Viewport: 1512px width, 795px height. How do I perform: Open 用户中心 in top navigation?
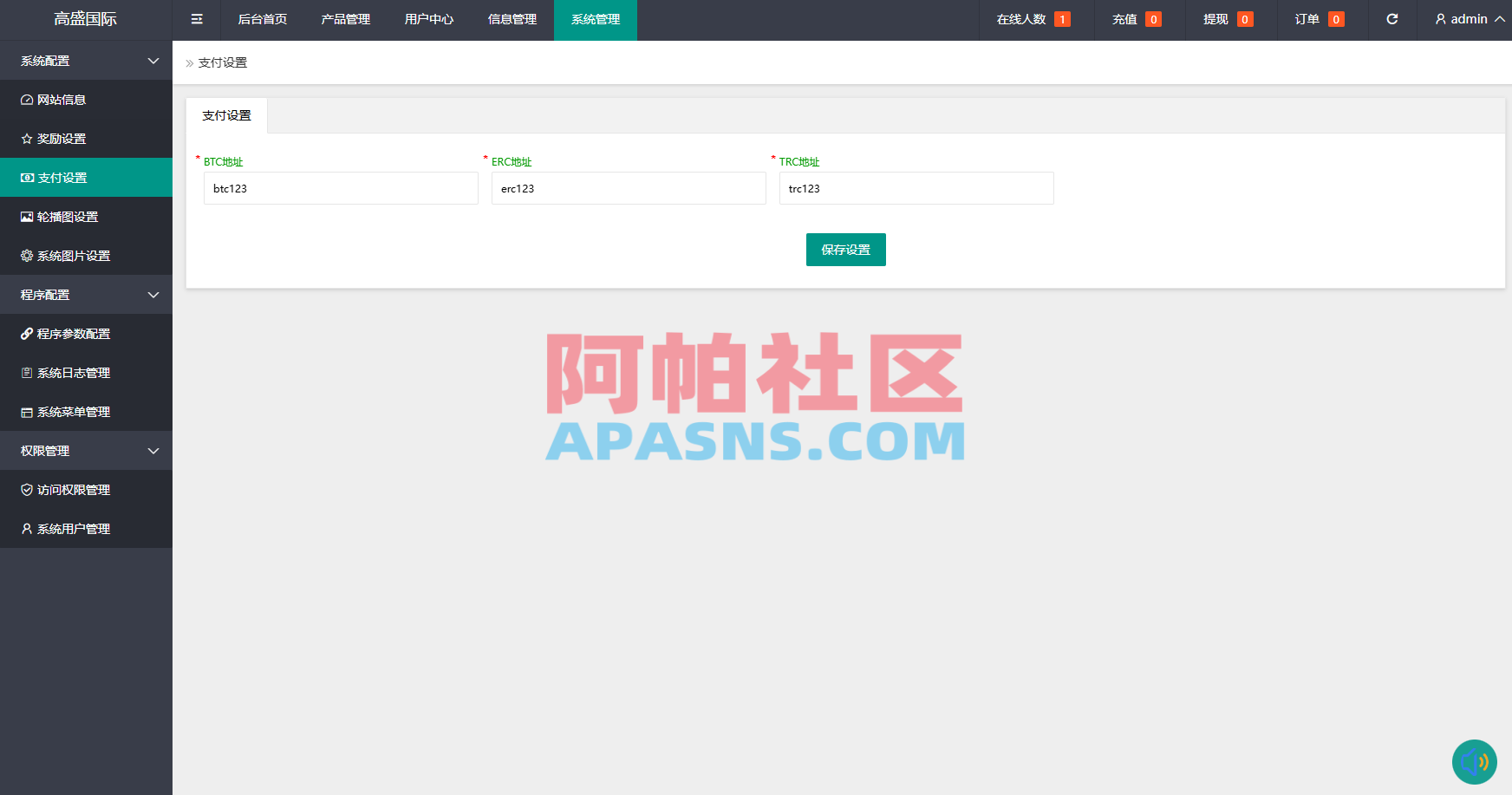coord(429,19)
